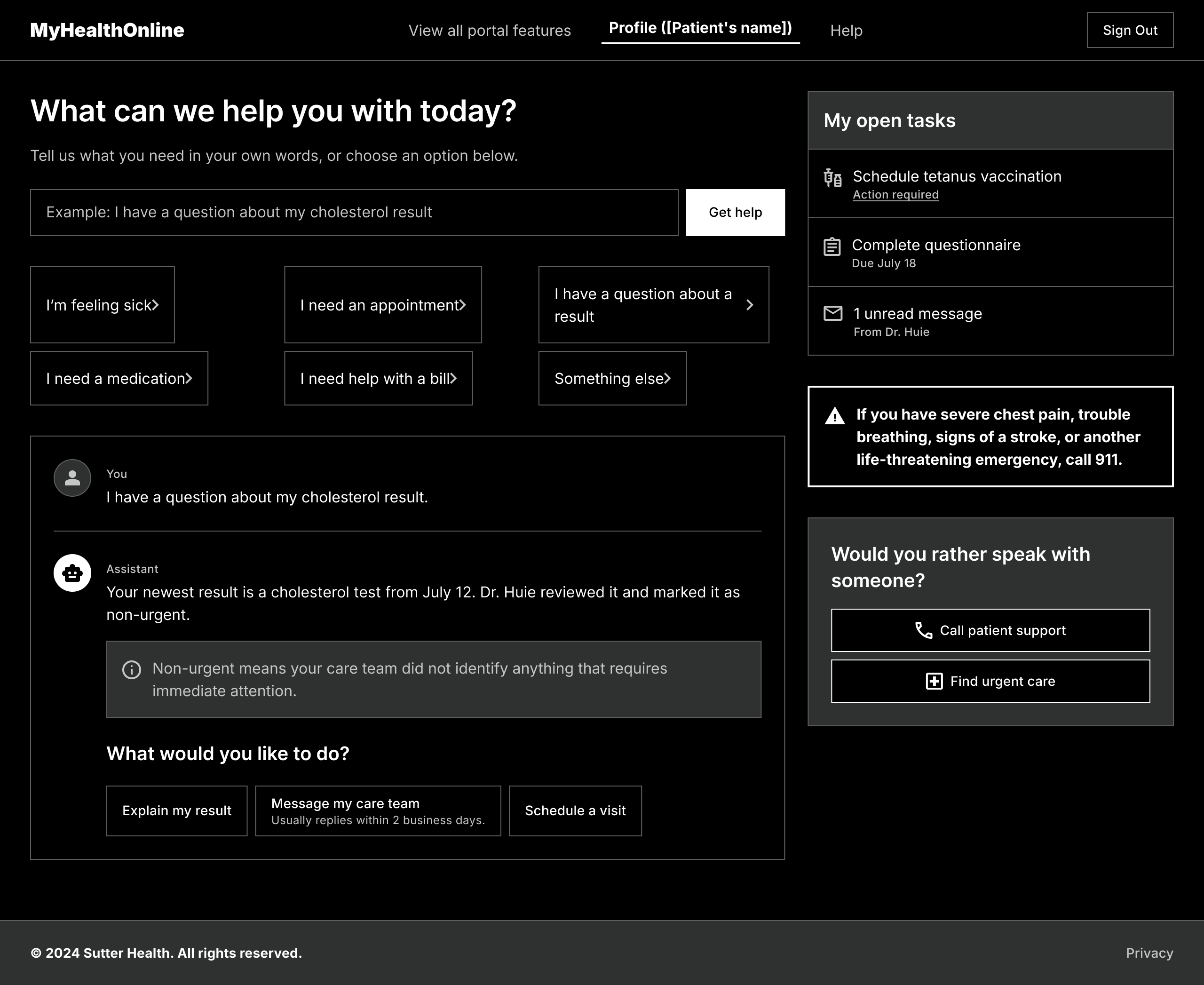Open Complete questionnaire task

pyautogui.click(x=990, y=253)
